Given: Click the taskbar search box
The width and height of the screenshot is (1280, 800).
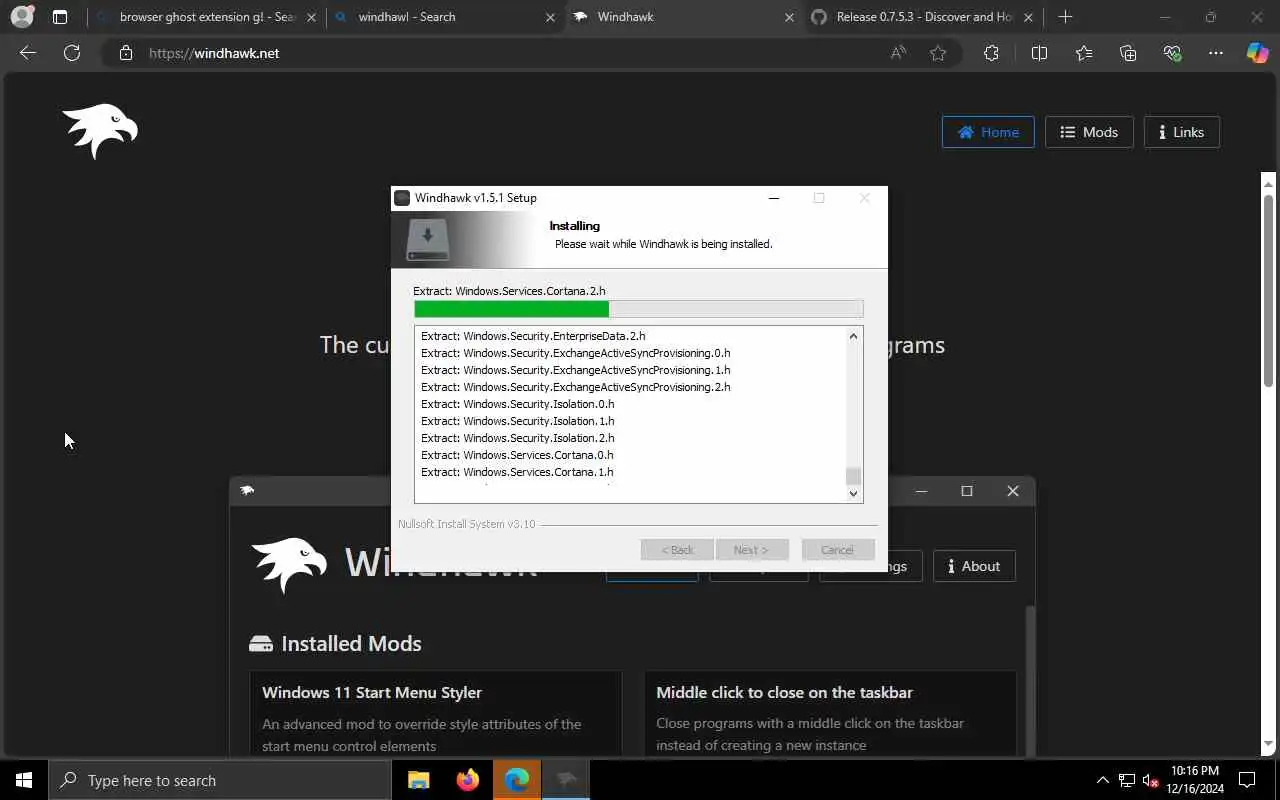Looking at the screenshot, I should (220, 780).
